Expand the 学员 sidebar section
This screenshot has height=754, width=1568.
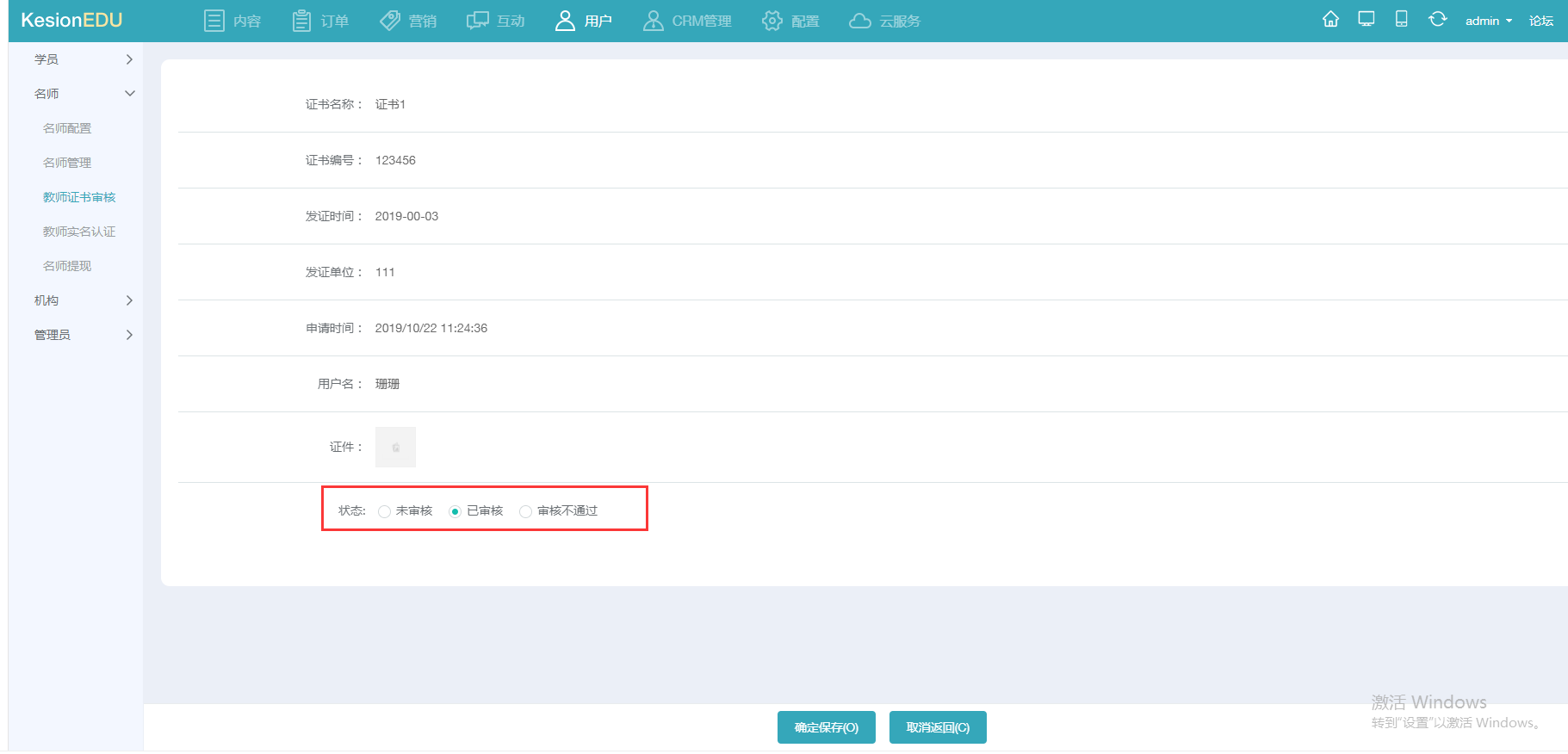84,59
